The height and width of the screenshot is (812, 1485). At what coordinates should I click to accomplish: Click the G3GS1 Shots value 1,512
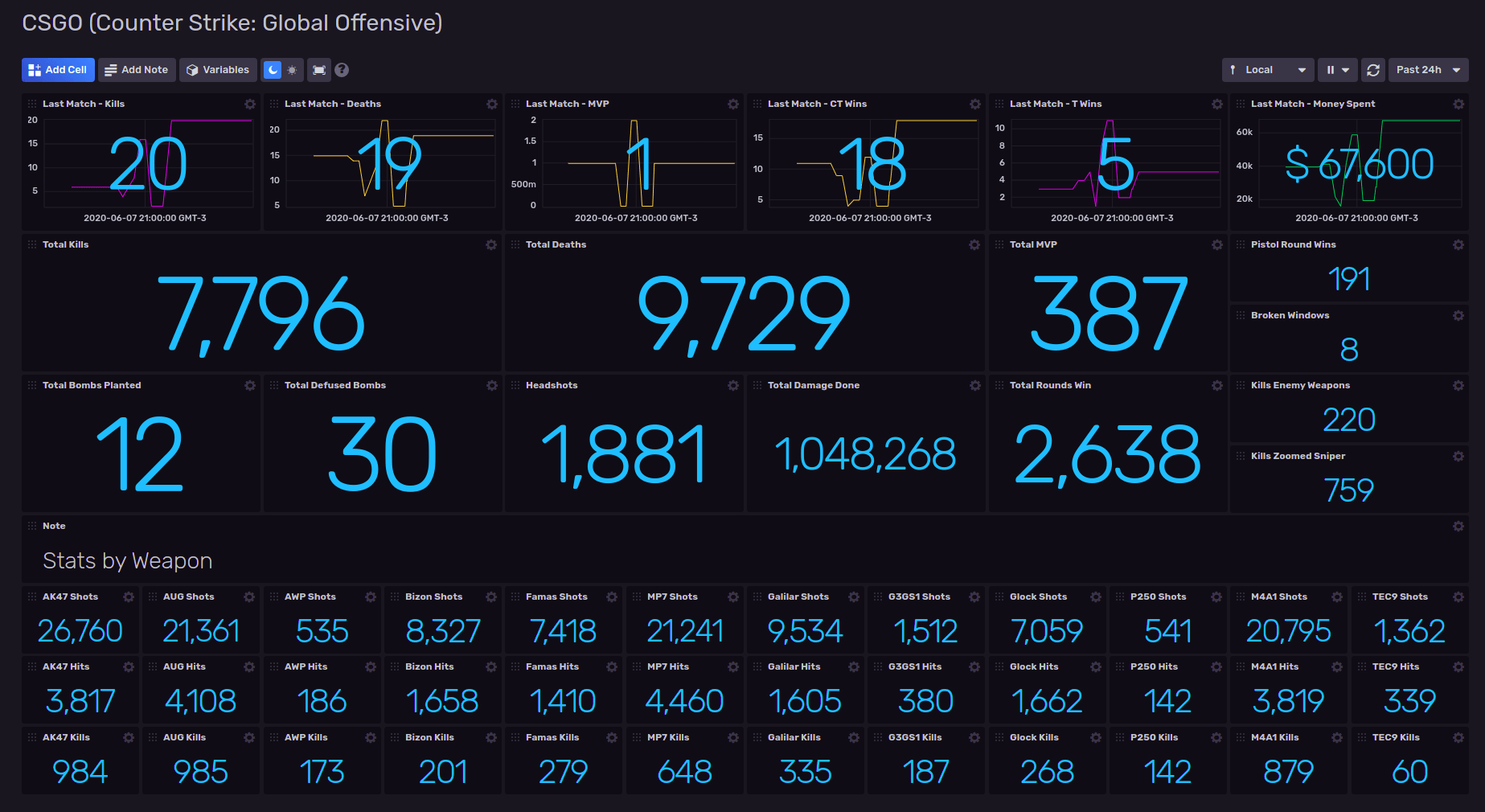pyautogui.click(x=926, y=631)
